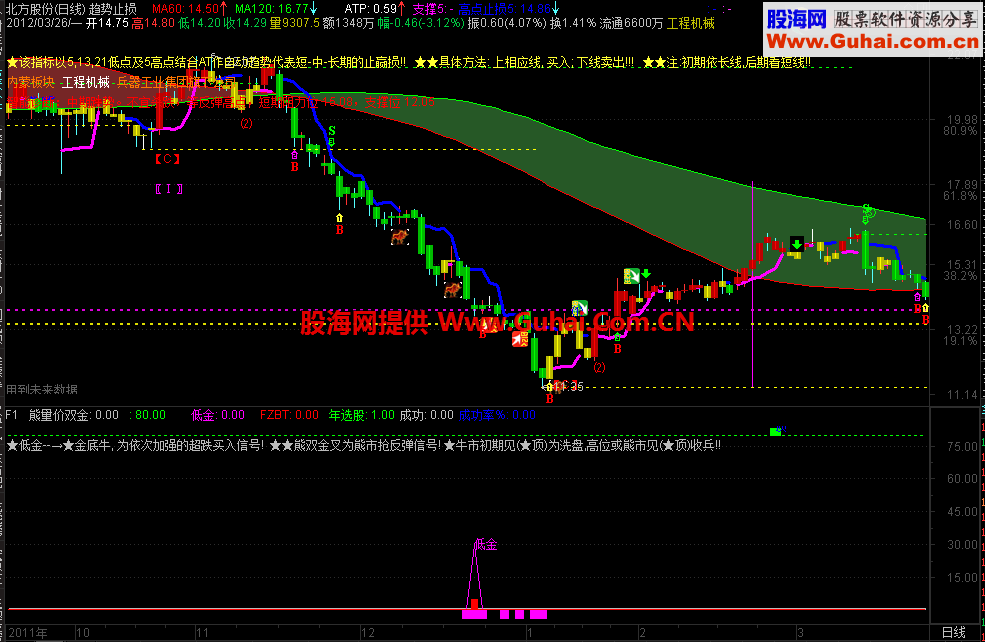This screenshot has height=642, width=985.
Task: Click the 振0.60(4.07%) amplitude value
Action: click(508, 23)
